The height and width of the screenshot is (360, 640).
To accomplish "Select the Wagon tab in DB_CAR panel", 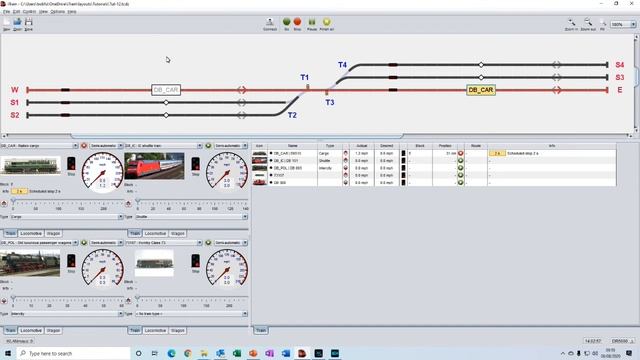I will click(53, 233).
